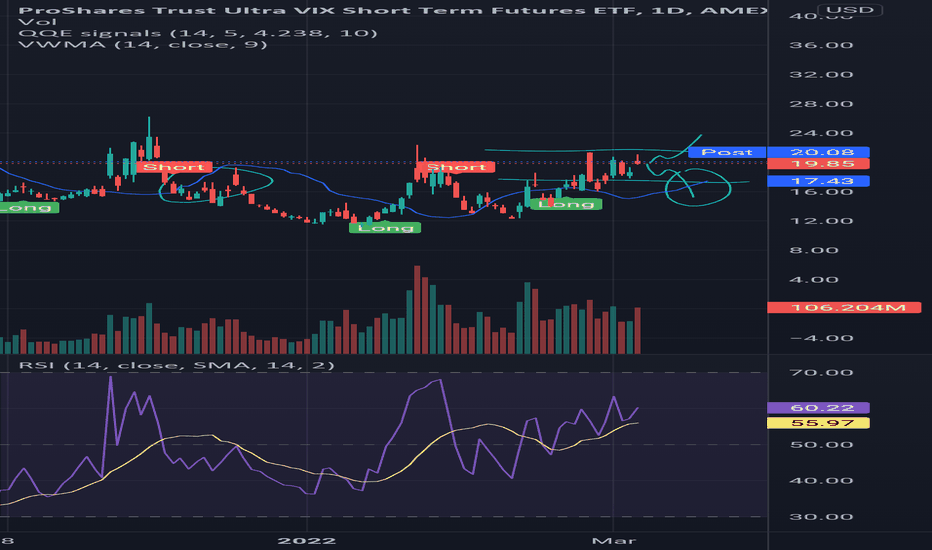Click the 12.00 price axis label
Image resolution: width=932 pixels, height=550 pixels.
pyautogui.click(x=821, y=221)
